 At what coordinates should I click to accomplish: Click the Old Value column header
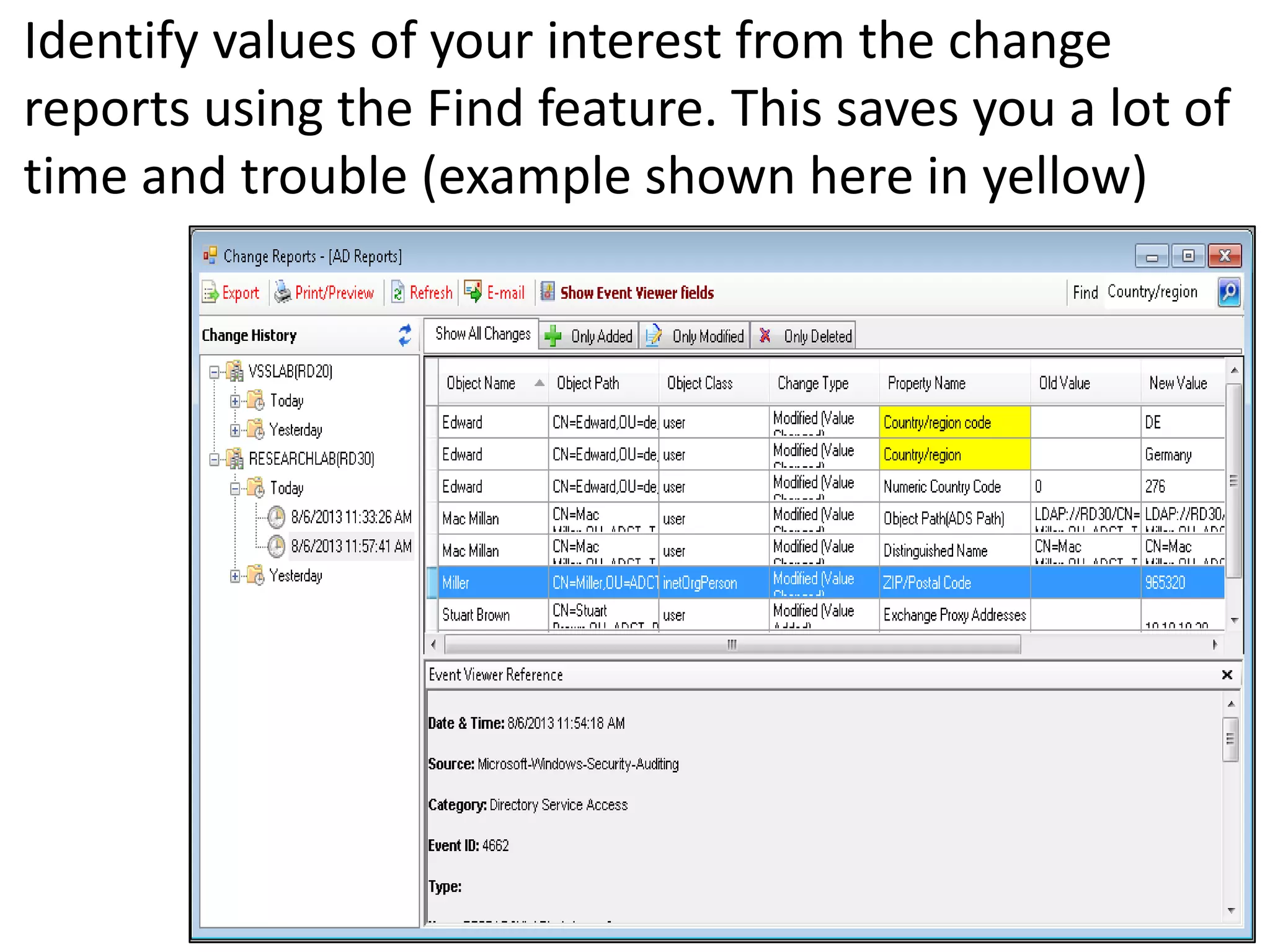pyautogui.click(x=1086, y=383)
